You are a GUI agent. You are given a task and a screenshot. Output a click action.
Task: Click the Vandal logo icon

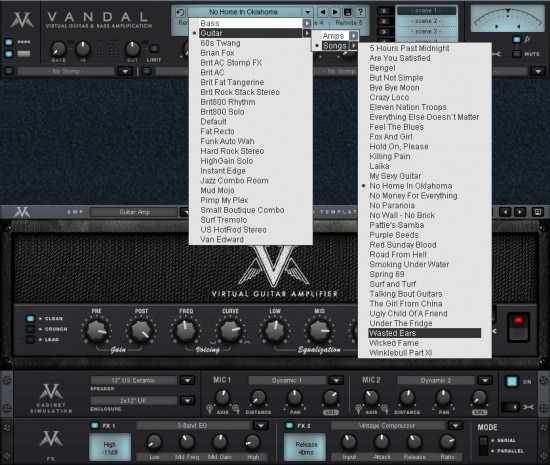pyautogui.click(x=22, y=20)
